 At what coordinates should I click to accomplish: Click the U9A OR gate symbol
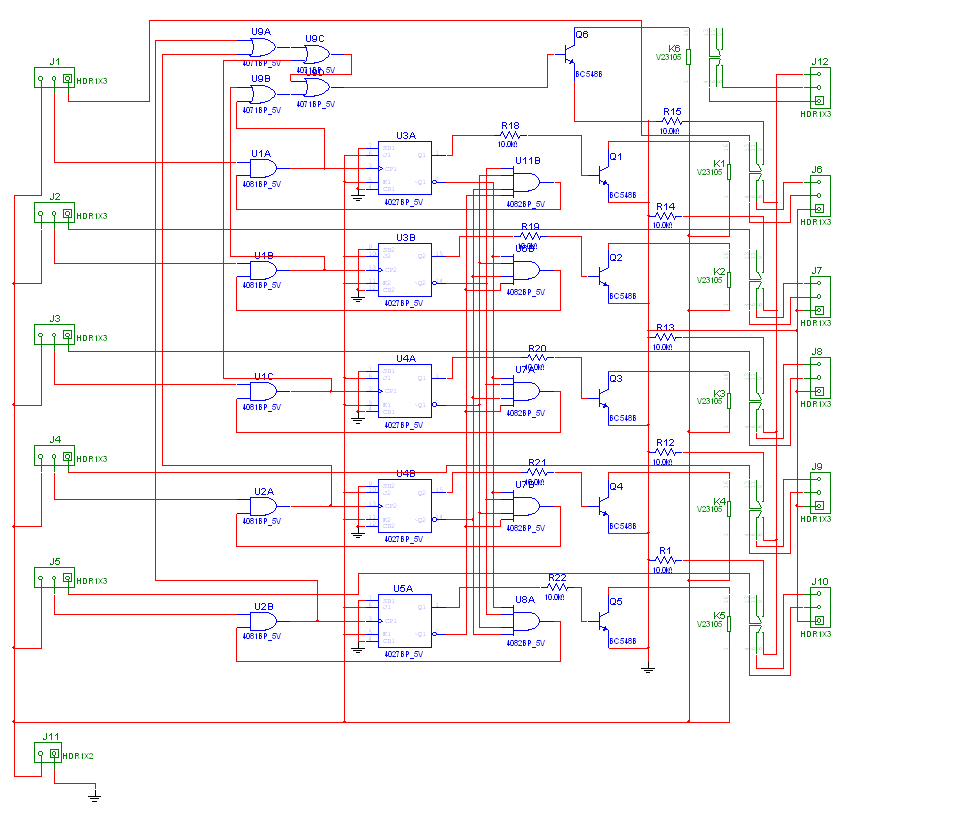click(262, 47)
